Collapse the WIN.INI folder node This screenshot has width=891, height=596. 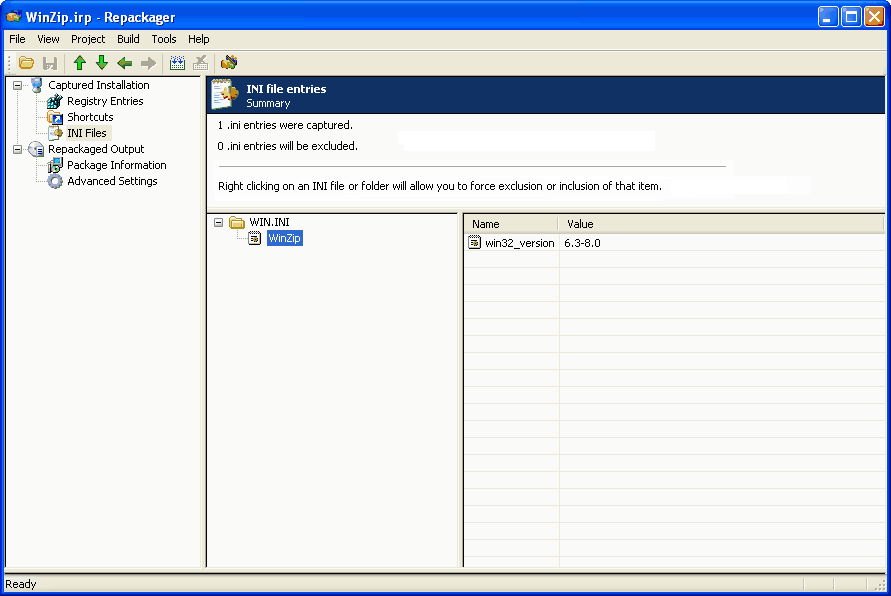tap(219, 222)
